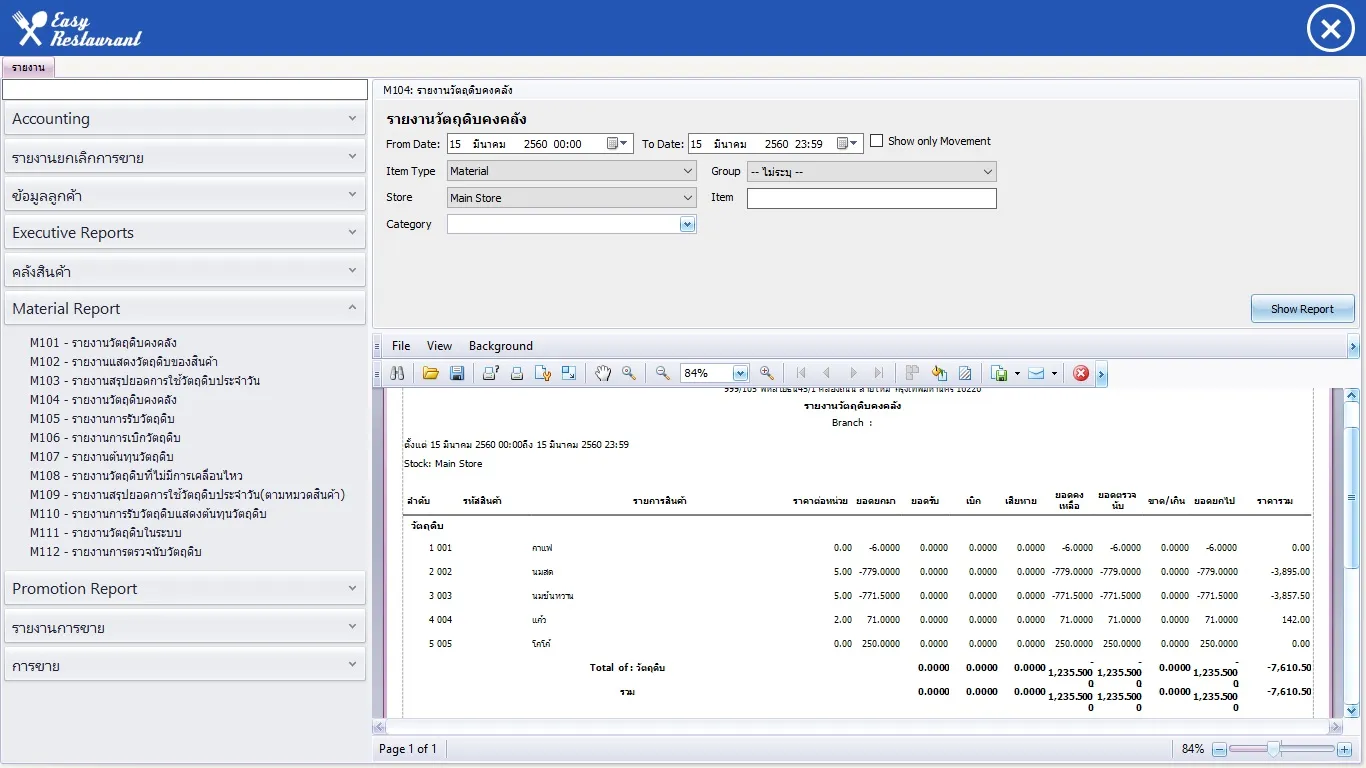Expand the Accounting section
The width and height of the screenshot is (1366, 768).
[x=185, y=119]
